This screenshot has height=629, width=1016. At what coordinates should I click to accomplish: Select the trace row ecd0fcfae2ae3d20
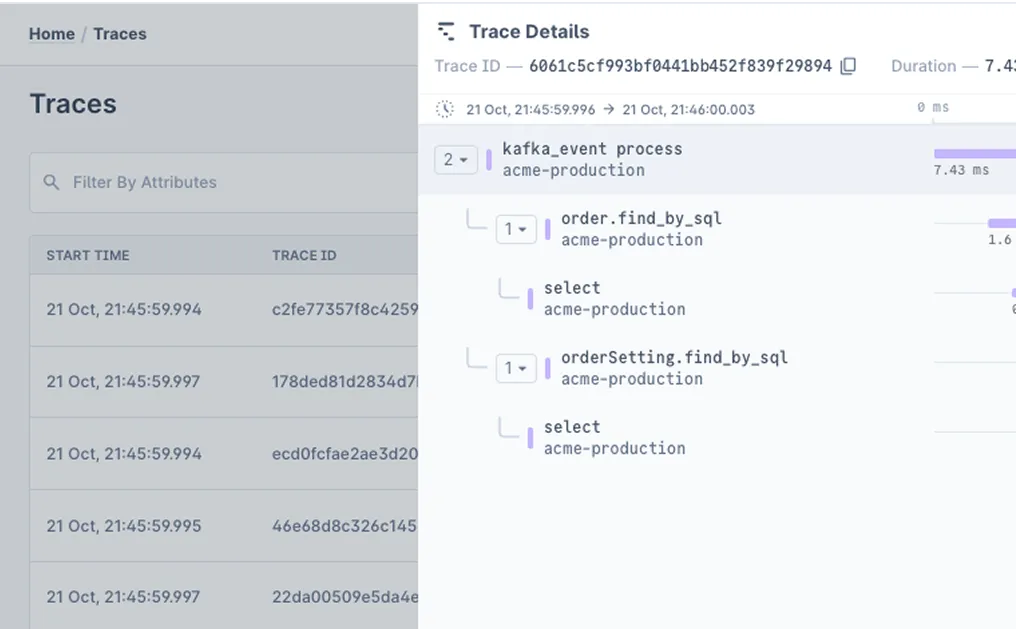[x=345, y=453]
